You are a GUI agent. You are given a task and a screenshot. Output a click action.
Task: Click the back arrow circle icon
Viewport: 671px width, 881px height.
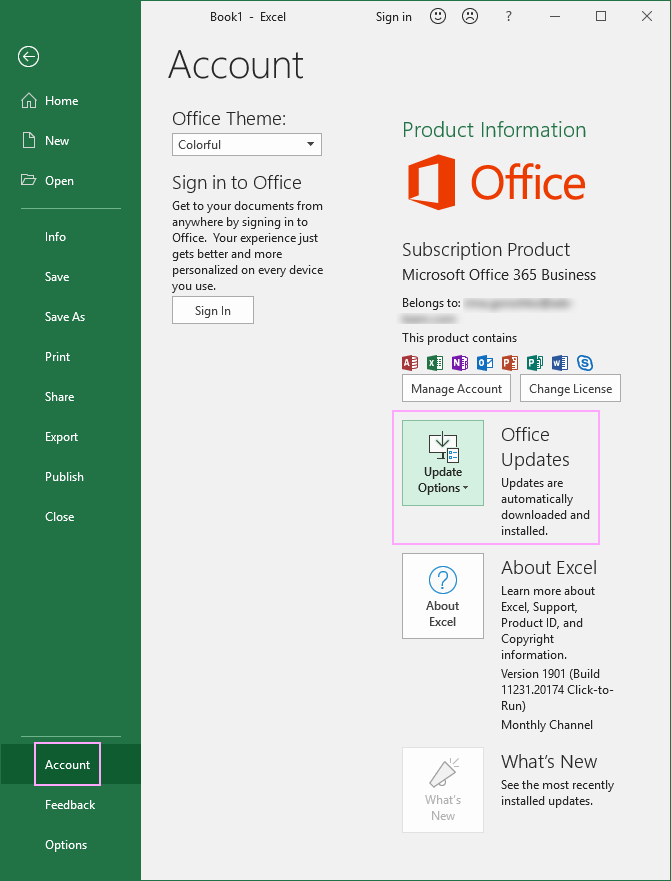click(x=28, y=56)
